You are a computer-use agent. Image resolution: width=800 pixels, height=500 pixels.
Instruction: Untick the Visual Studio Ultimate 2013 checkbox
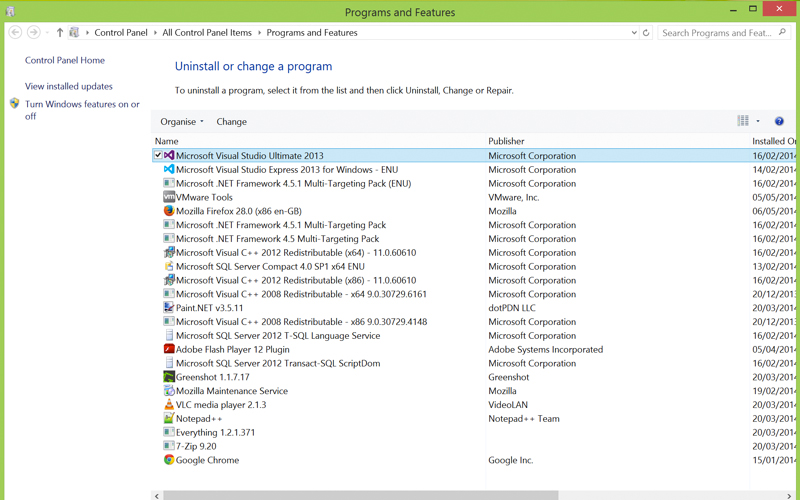pyautogui.click(x=158, y=156)
